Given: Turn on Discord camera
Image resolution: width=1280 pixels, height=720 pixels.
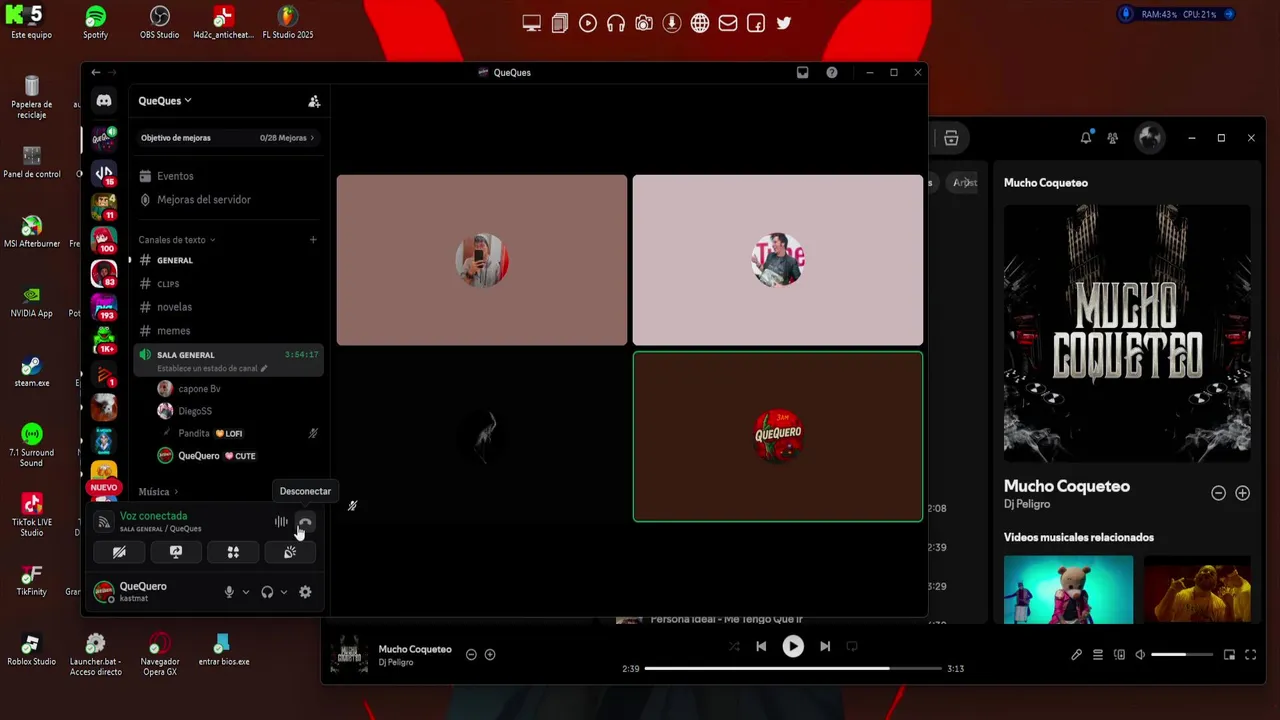Looking at the screenshot, I should tap(119, 552).
